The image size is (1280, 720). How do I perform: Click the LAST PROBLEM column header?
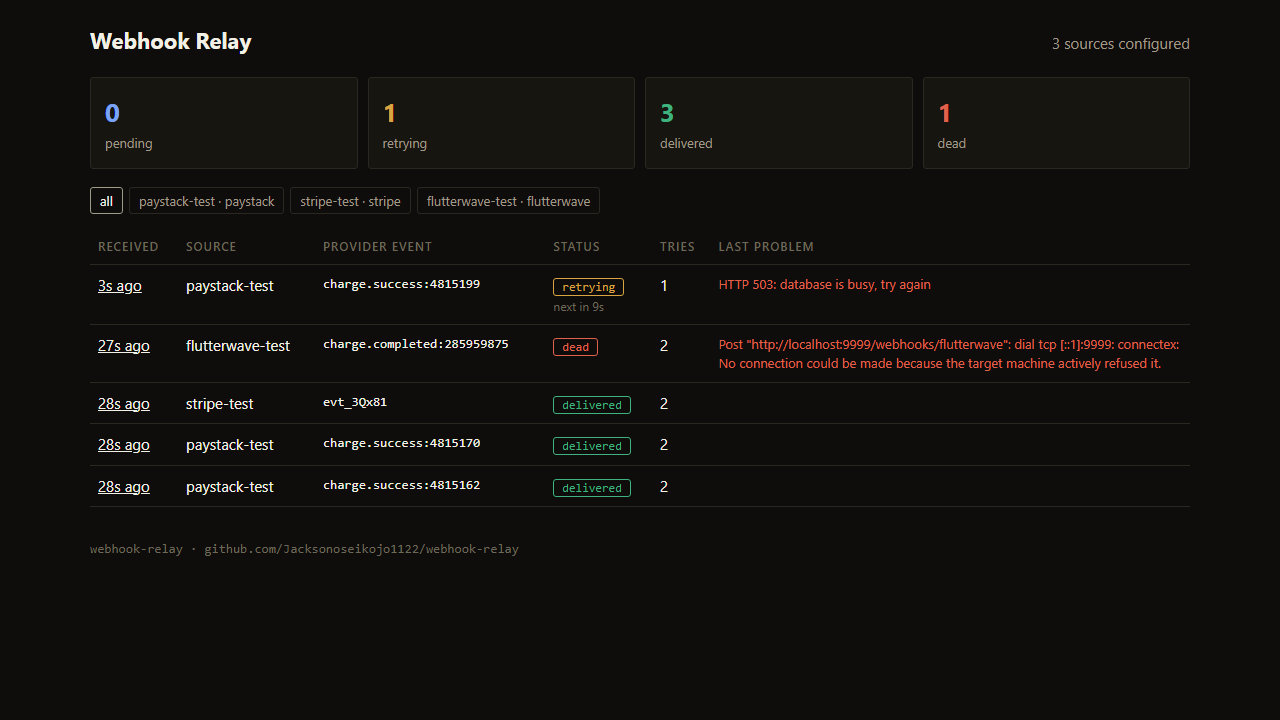pyautogui.click(x=766, y=247)
